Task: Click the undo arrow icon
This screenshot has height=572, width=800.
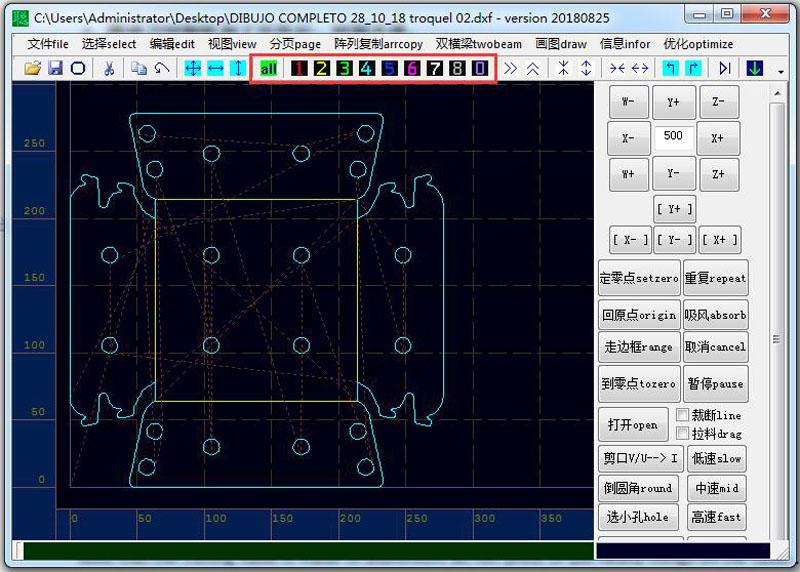Action: tap(161, 68)
